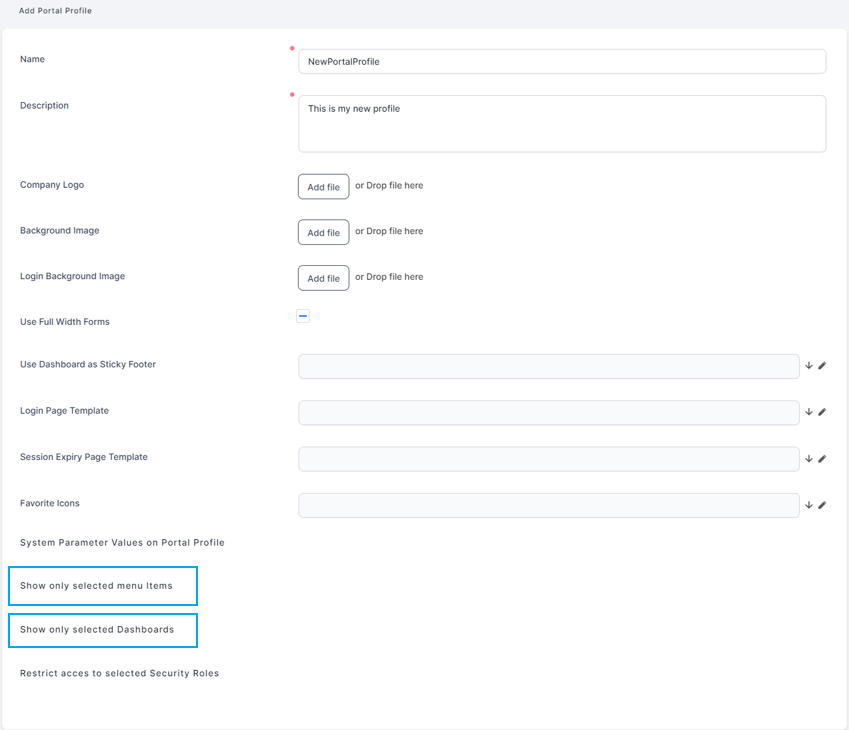Screen dimensions: 849x730
Task: Open dropdown arrow for Use Dashboard as Sticky Footer
Action: click(x=809, y=366)
